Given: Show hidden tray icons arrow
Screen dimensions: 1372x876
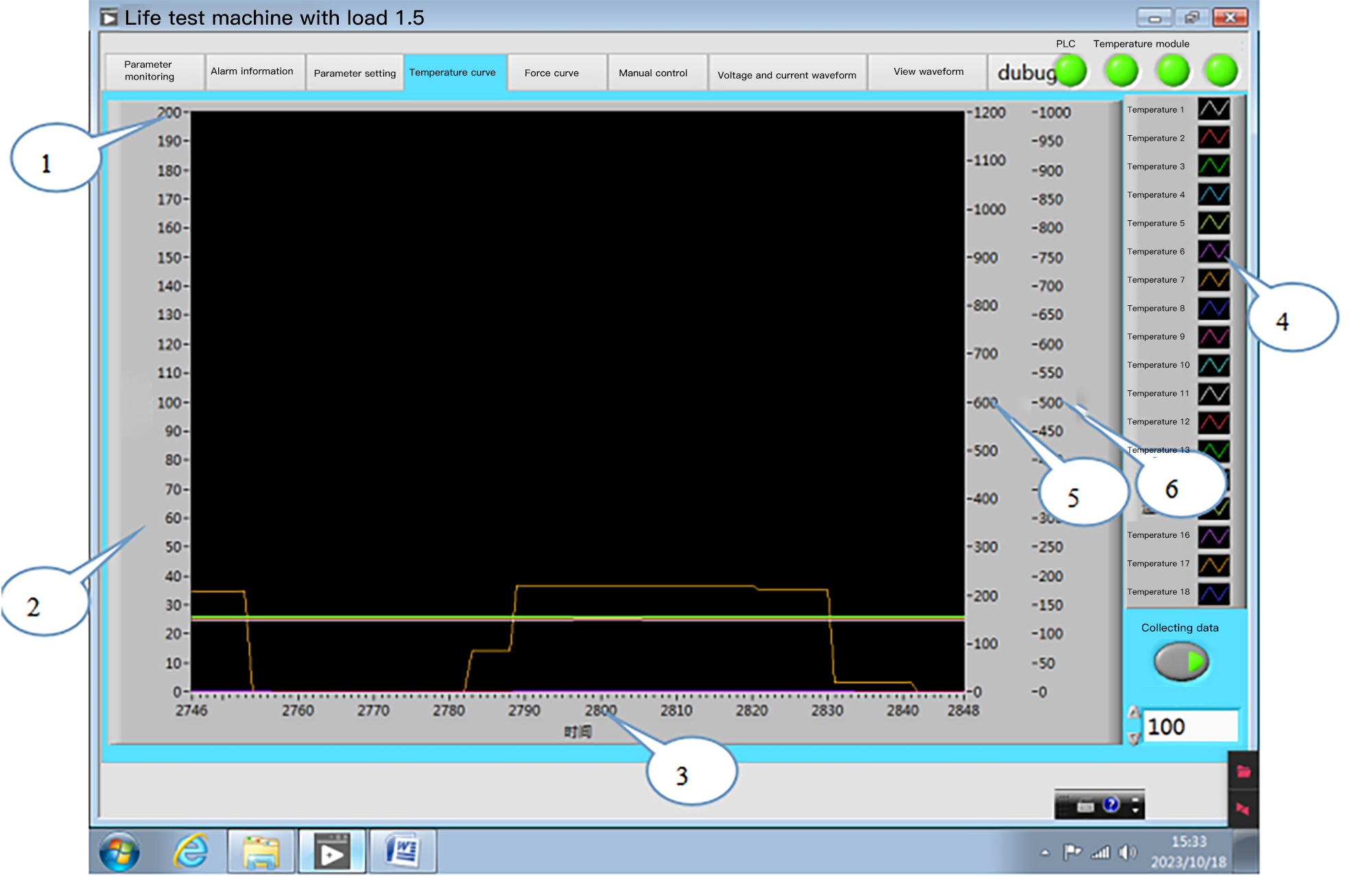Looking at the screenshot, I should [x=1045, y=853].
